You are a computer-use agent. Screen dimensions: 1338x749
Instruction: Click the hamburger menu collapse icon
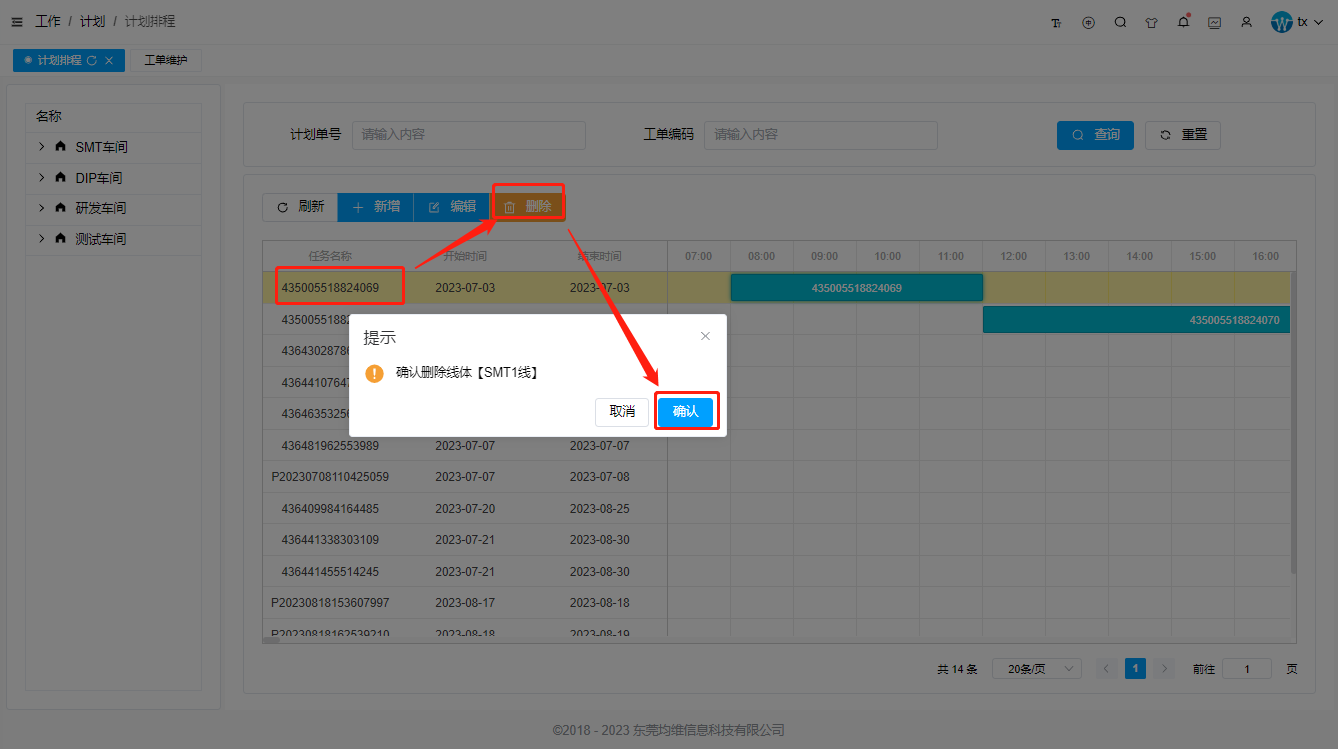point(17,22)
